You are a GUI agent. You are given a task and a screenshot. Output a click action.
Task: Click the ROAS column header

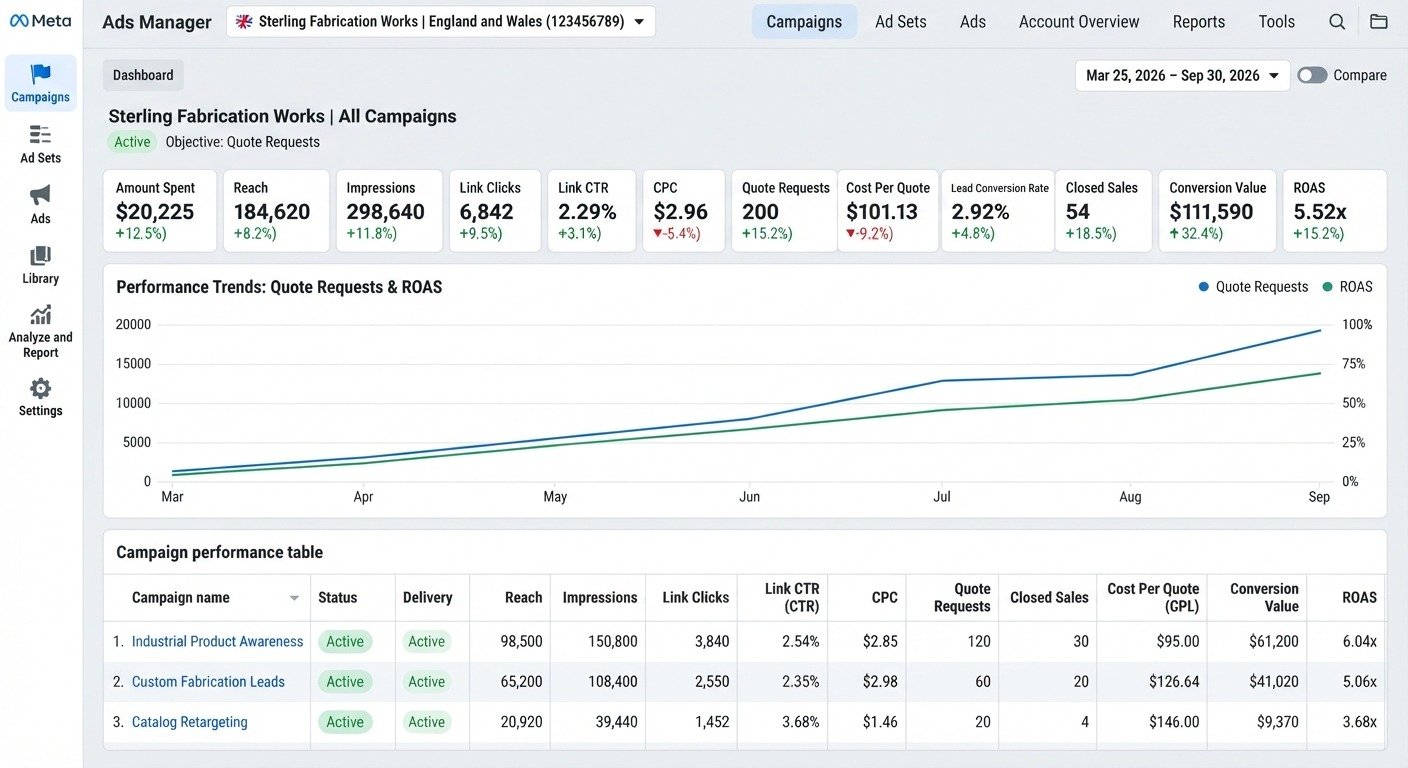click(1359, 598)
